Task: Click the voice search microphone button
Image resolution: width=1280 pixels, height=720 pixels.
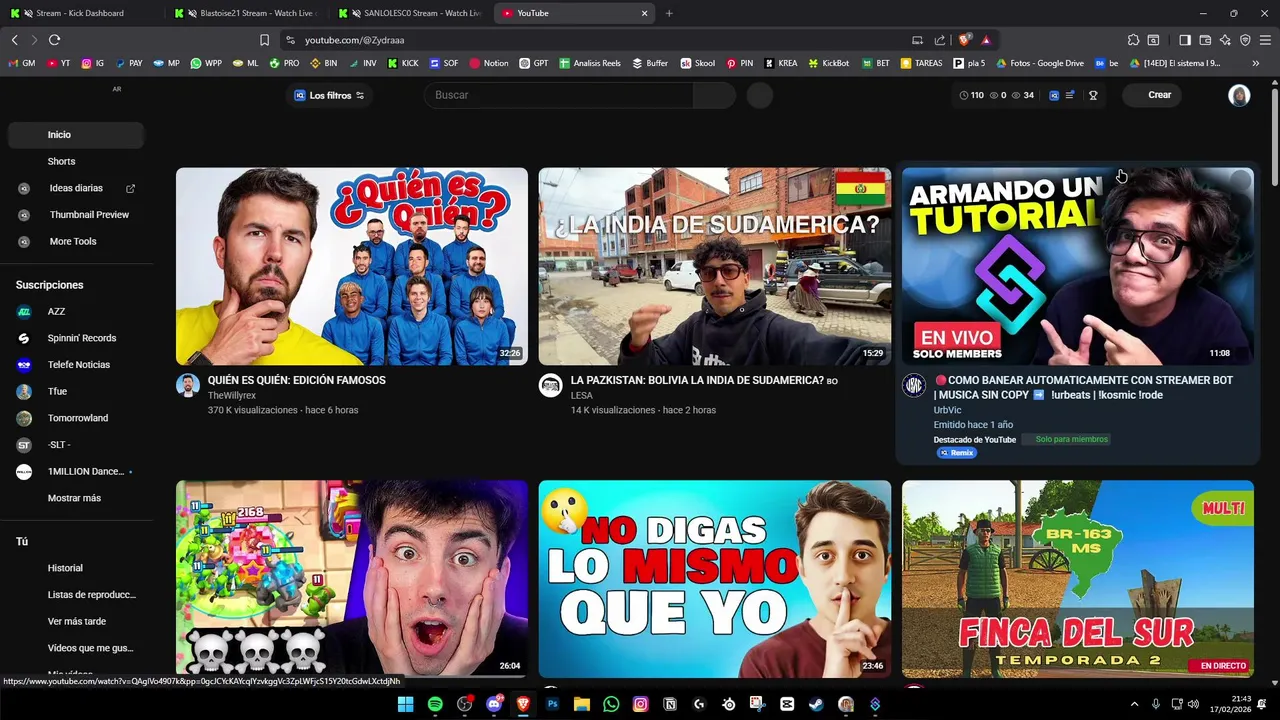Action: pos(760,95)
